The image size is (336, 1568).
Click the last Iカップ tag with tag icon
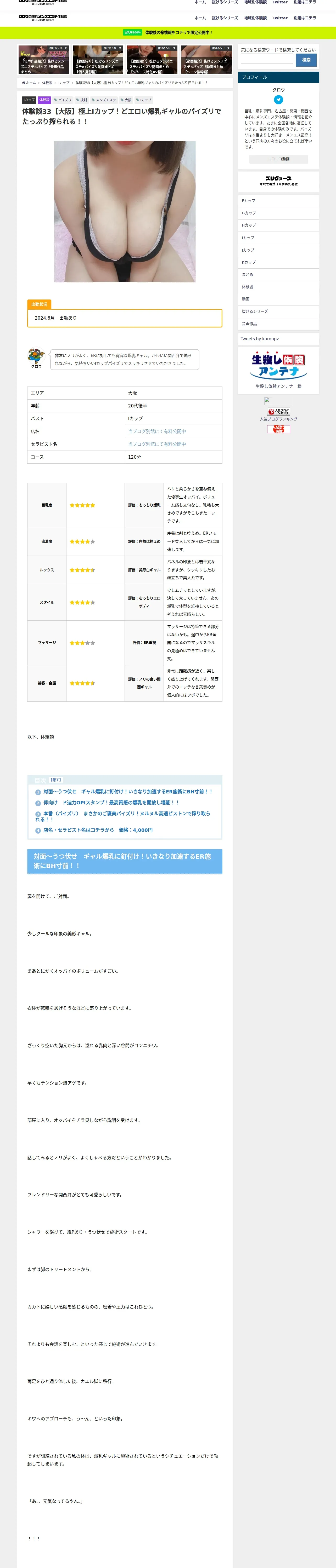[144, 100]
